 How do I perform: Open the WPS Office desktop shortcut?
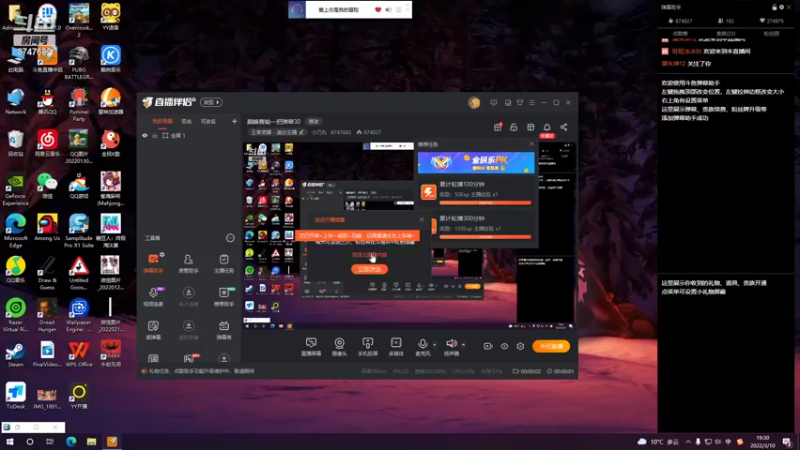coord(79,354)
